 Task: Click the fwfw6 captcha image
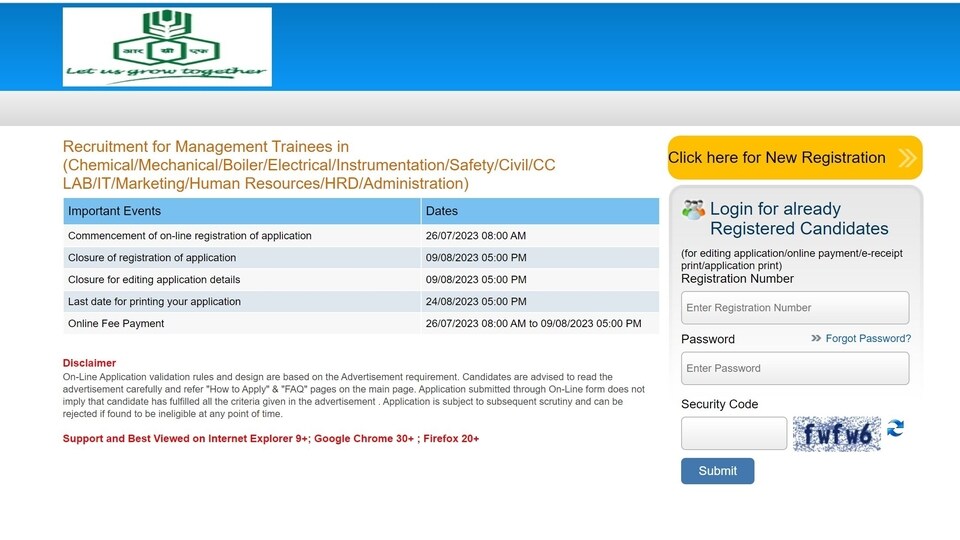[837, 434]
